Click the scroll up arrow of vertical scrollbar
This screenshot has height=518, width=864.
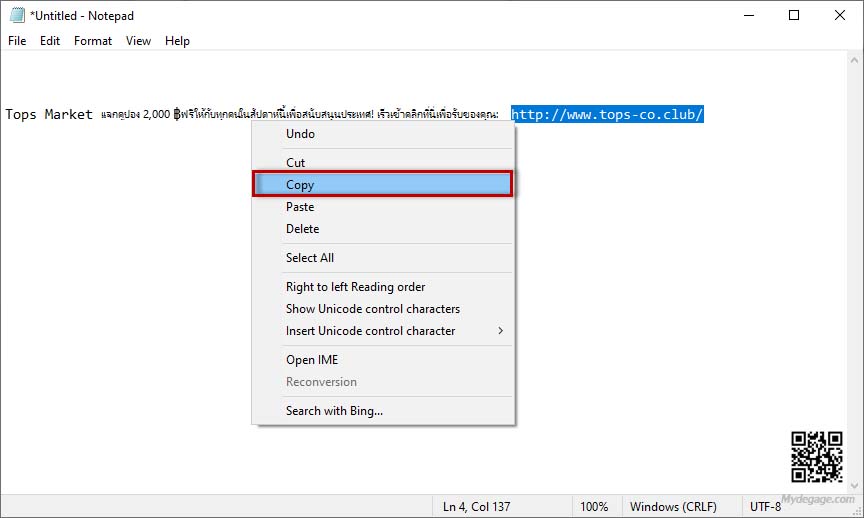click(854, 60)
